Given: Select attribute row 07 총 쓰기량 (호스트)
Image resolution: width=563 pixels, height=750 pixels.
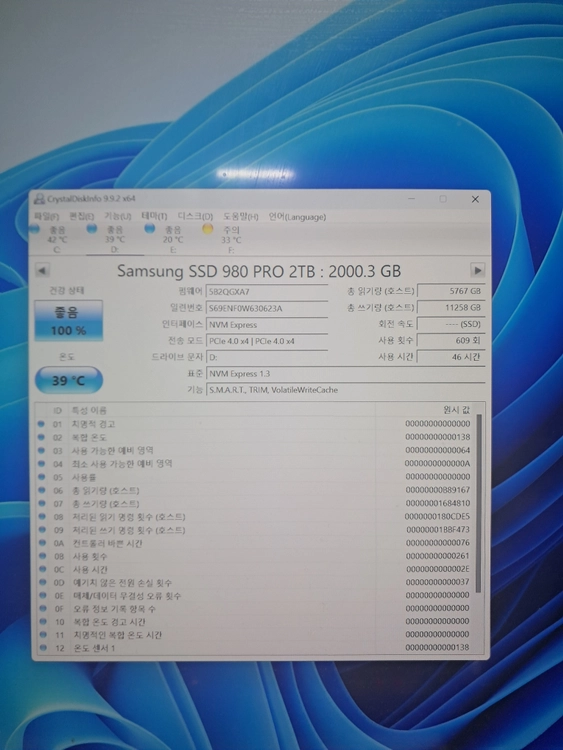Looking at the screenshot, I should click(x=255, y=503).
